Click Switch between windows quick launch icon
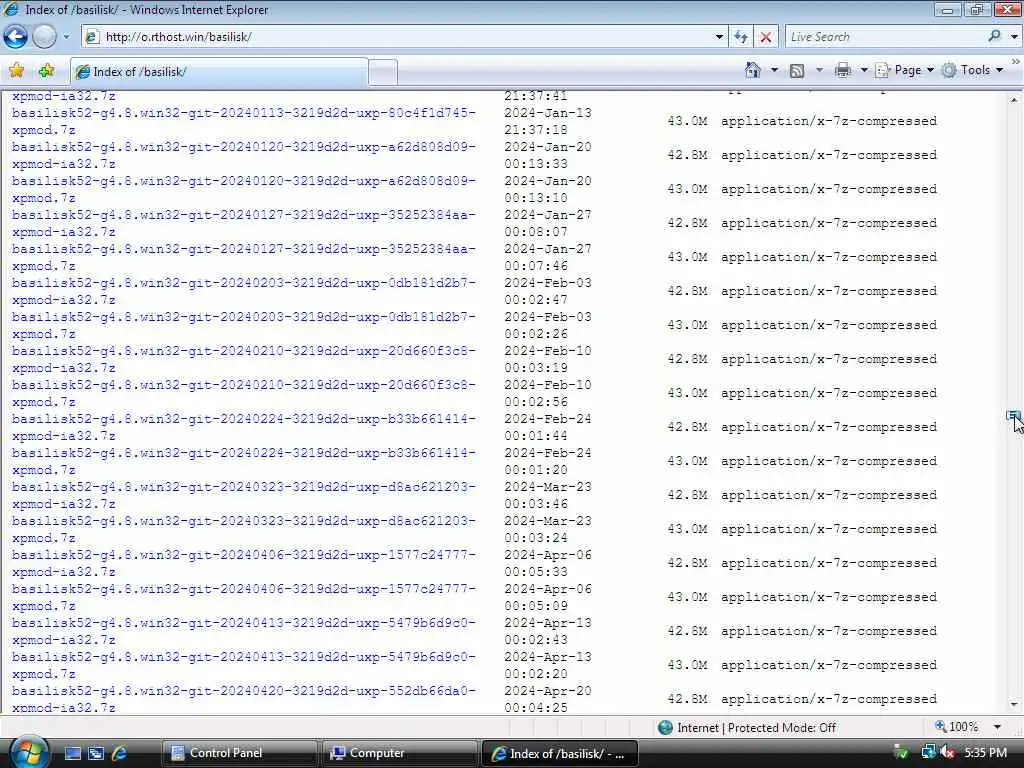Image resolution: width=1024 pixels, height=768 pixels. coord(96,753)
